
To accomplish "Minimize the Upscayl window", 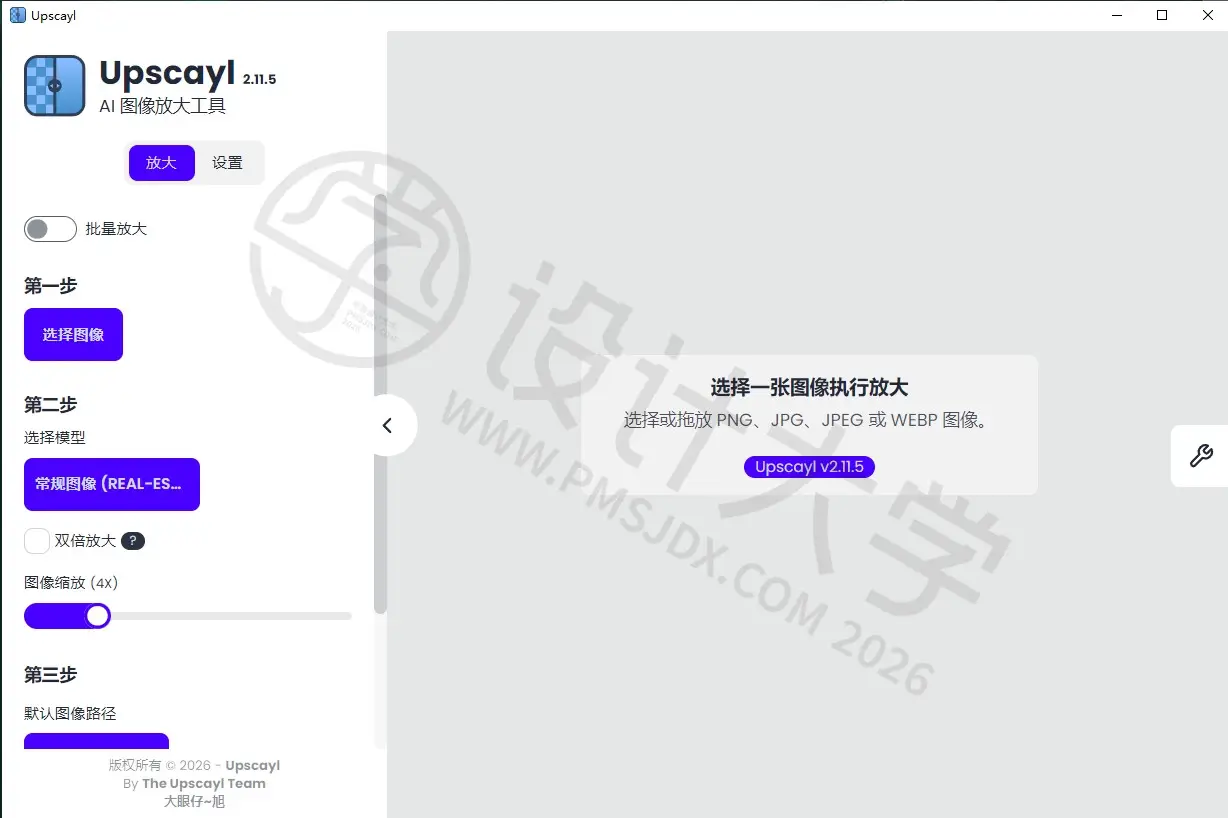I will point(1116,15).
